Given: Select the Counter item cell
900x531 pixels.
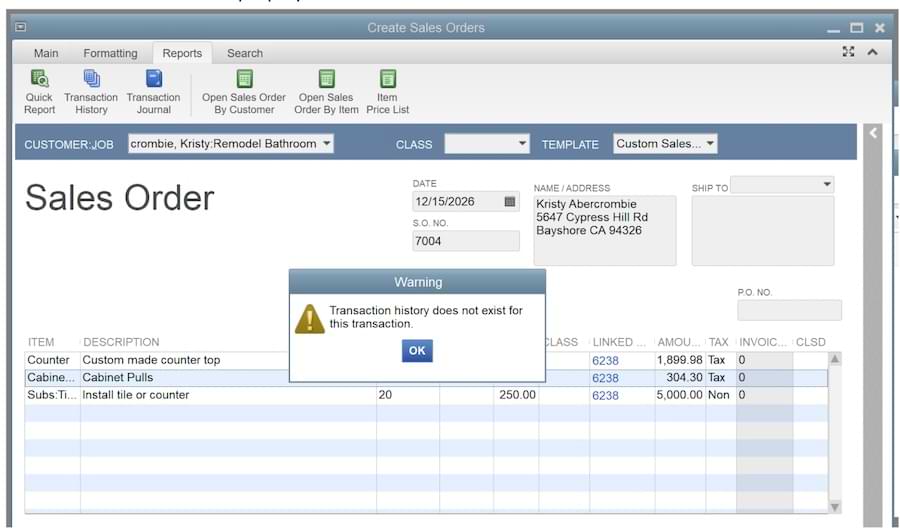Looking at the screenshot, I should (52, 361).
